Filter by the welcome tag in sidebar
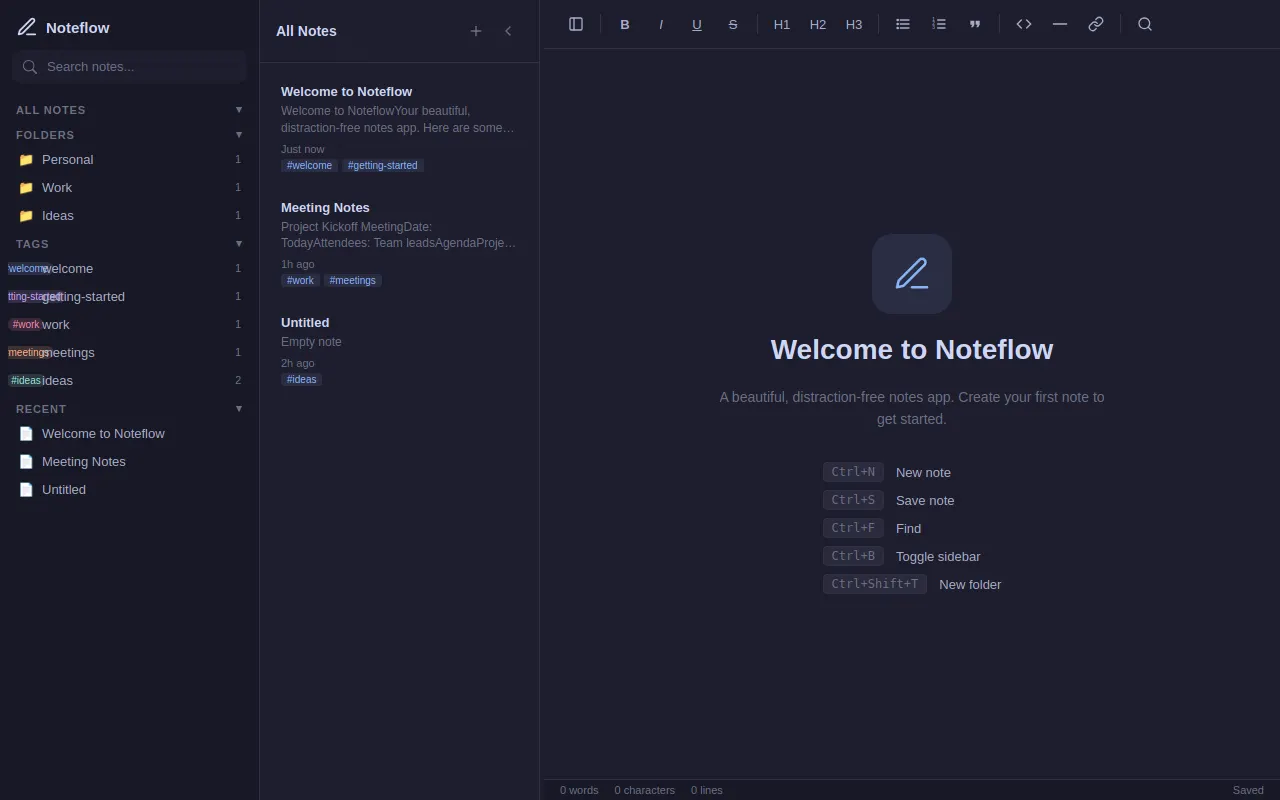The width and height of the screenshot is (1280, 800). click(x=129, y=268)
